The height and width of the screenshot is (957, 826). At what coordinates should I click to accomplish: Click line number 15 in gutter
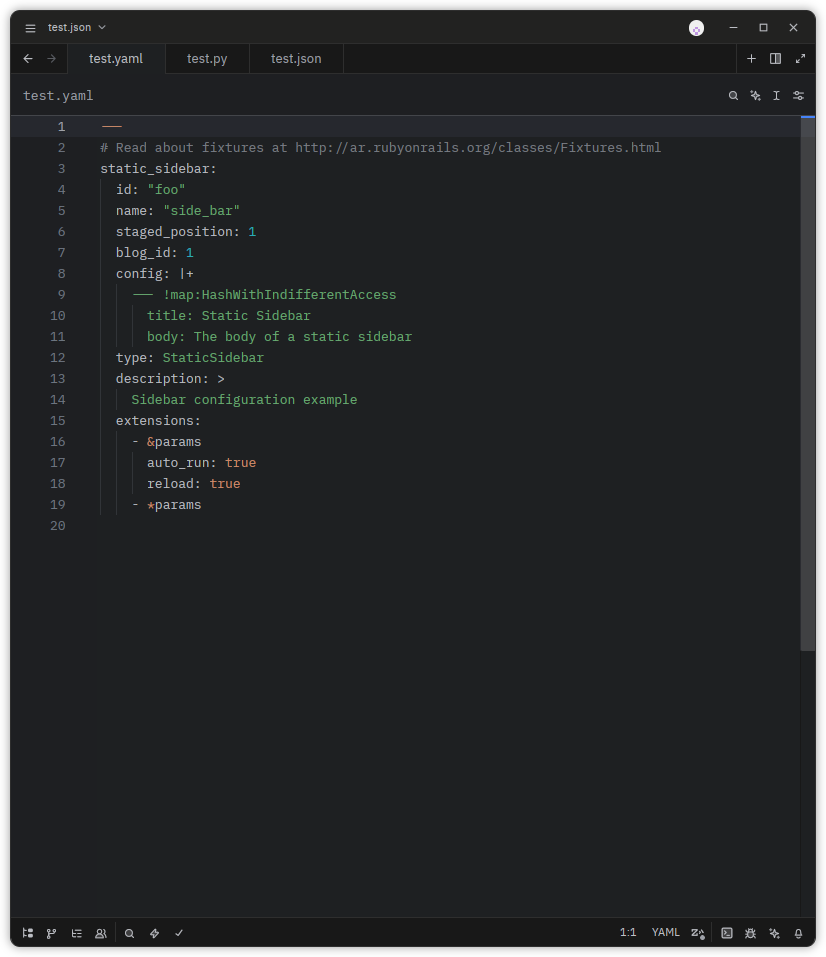click(57, 421)
